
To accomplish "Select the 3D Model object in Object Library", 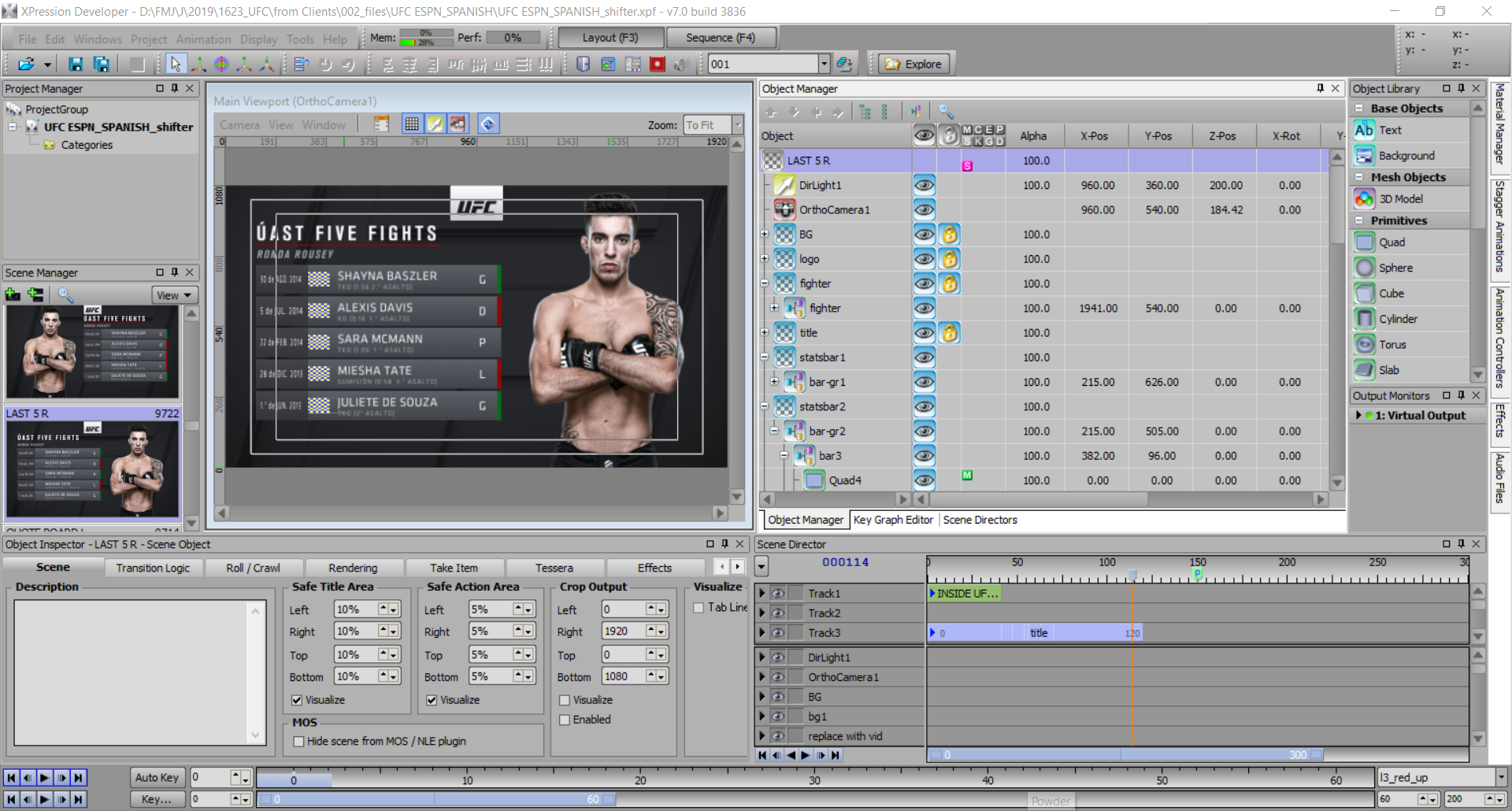I will (1401, 199).
